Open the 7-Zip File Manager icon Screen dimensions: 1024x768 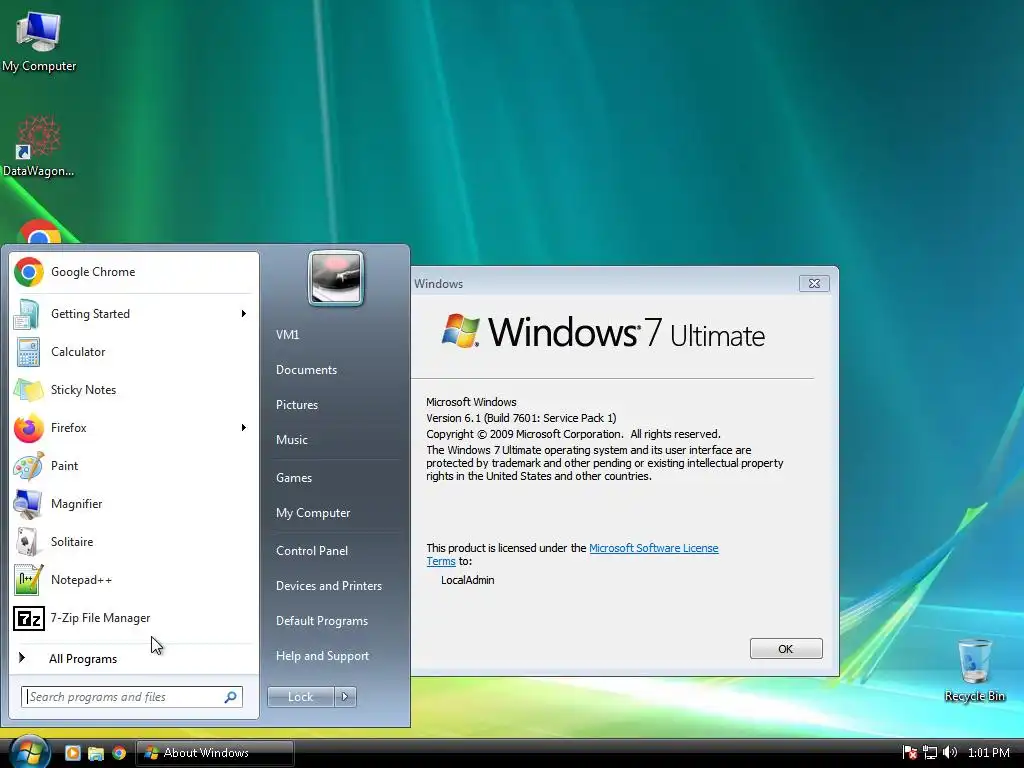(x=28, y=618)
